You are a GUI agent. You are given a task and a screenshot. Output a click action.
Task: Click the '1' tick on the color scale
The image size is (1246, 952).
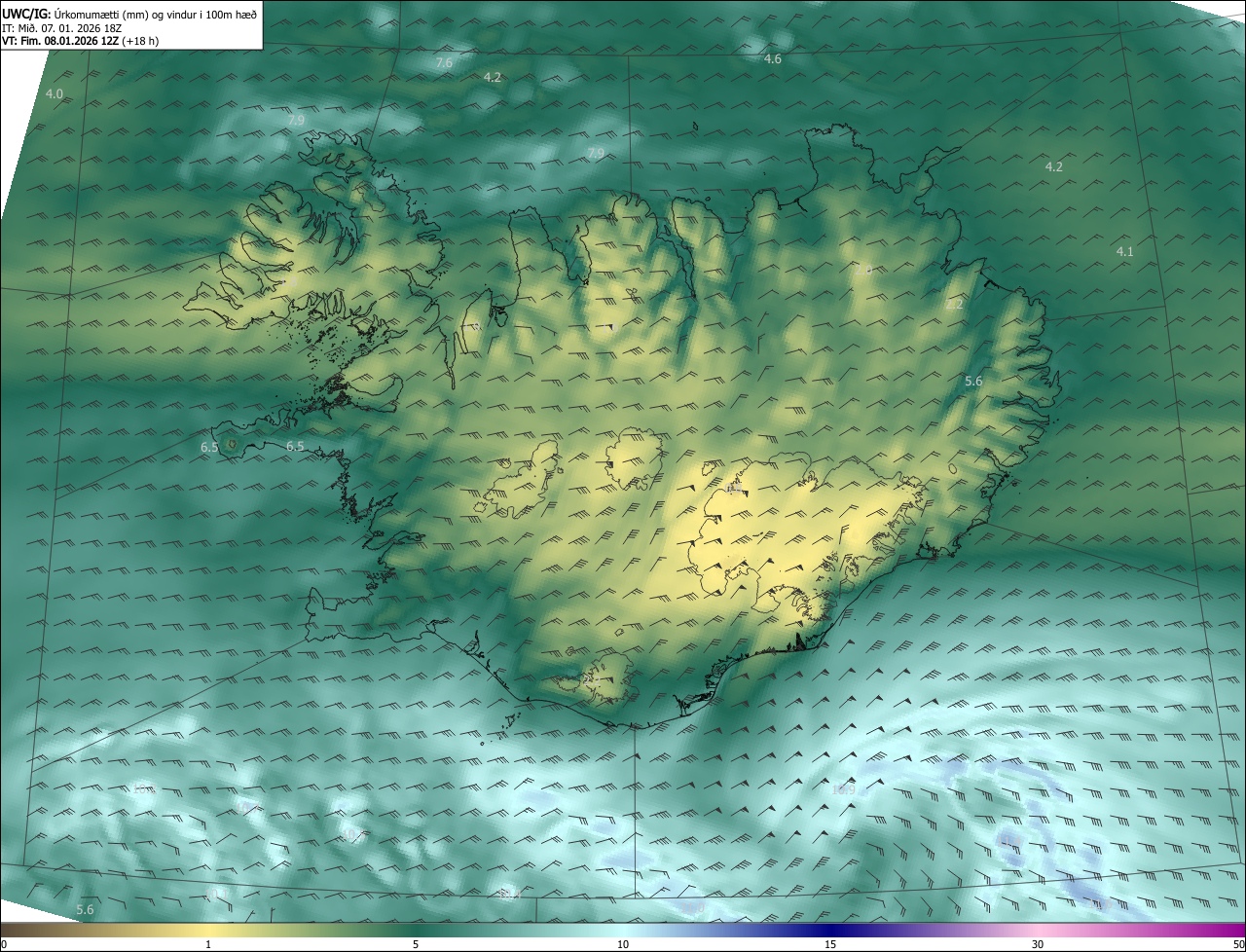208,944
